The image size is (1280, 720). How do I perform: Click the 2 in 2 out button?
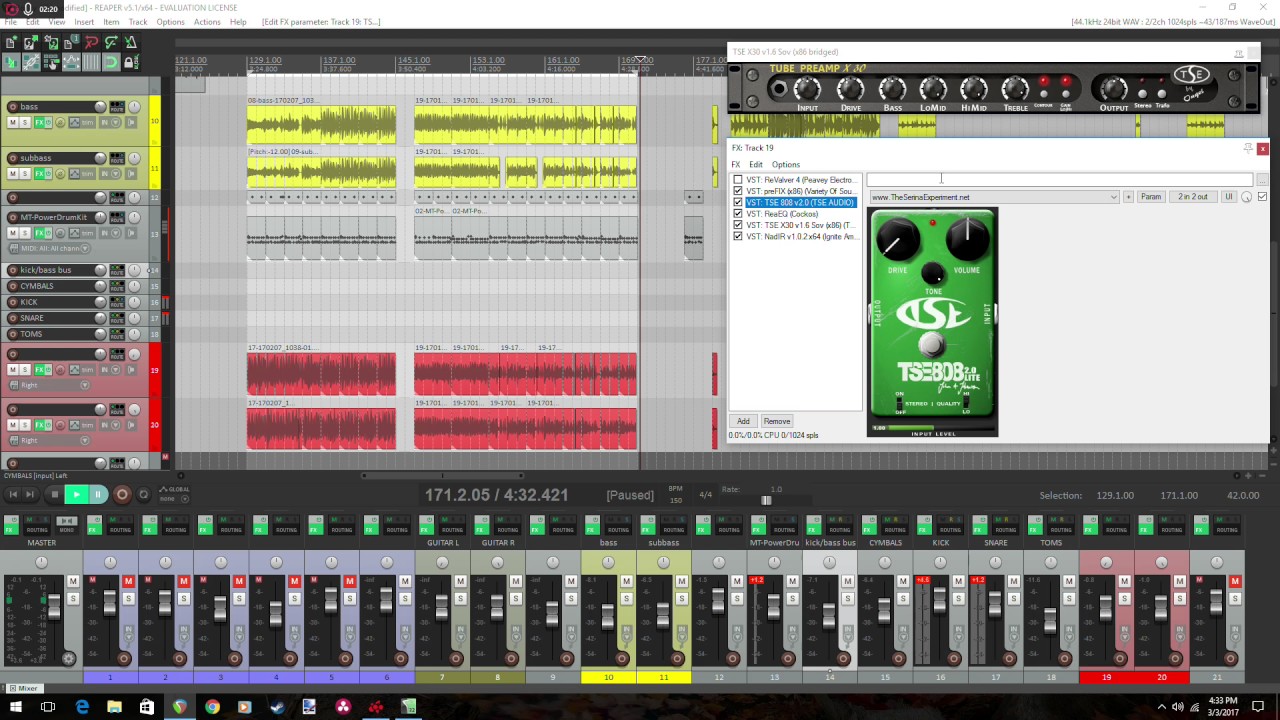point(1192,197)
